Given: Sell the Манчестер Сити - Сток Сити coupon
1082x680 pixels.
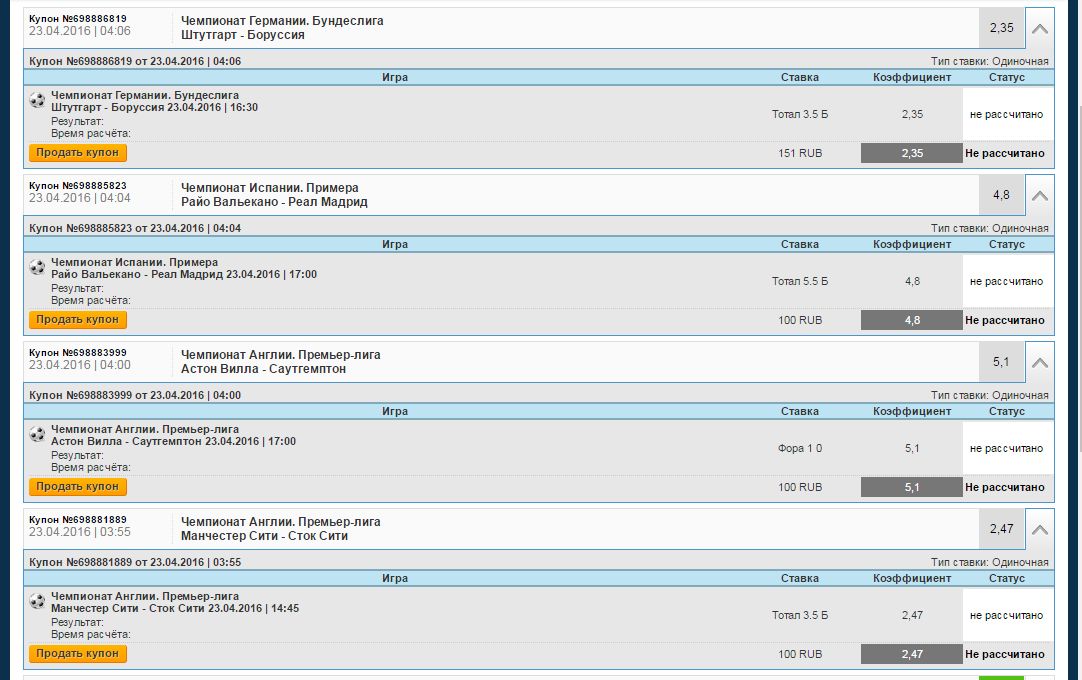Looking at the screenshot, I should pyautogui.click(x=78, y=654).
